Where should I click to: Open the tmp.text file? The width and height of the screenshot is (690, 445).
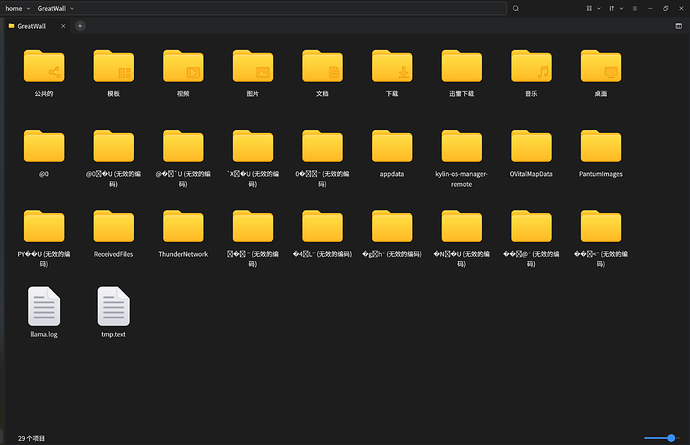coord(113,306)
